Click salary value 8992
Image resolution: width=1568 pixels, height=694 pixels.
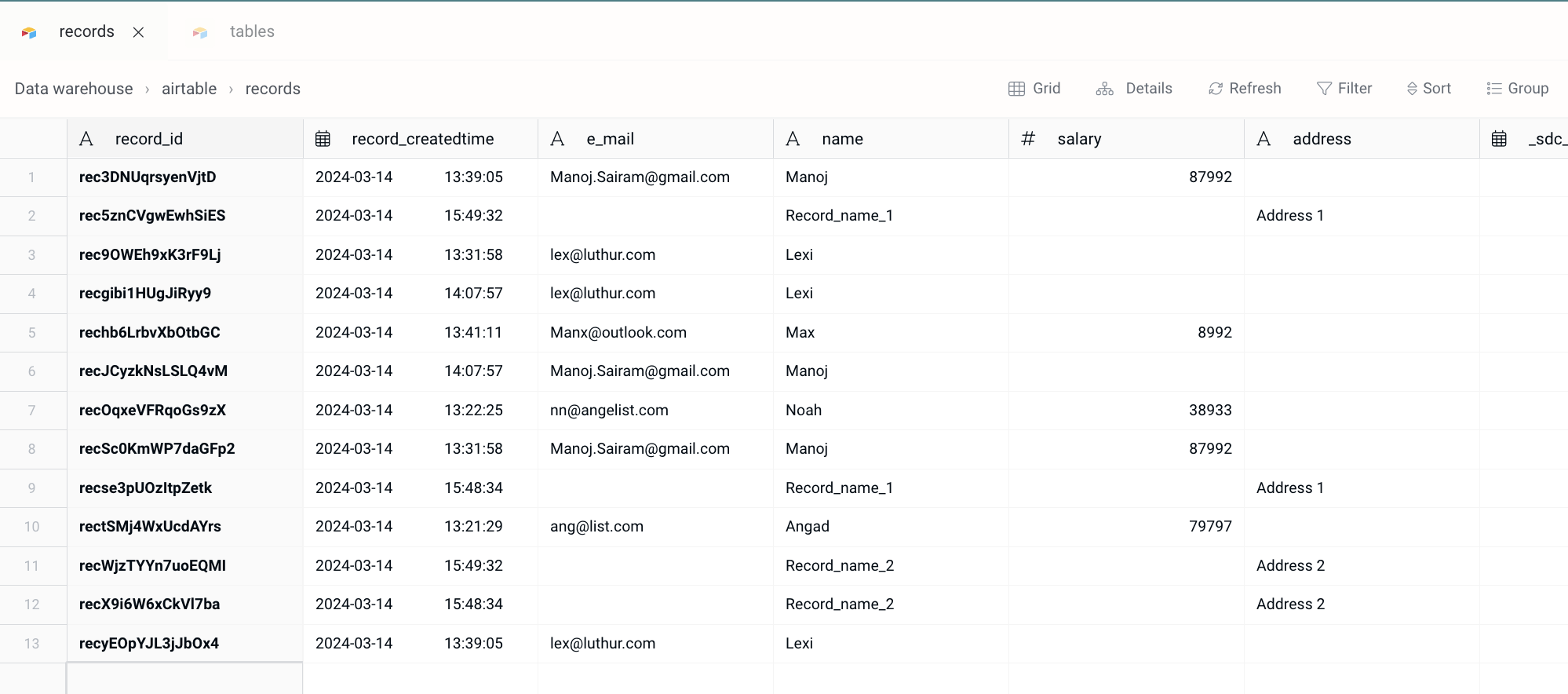tap(1126, 333)
